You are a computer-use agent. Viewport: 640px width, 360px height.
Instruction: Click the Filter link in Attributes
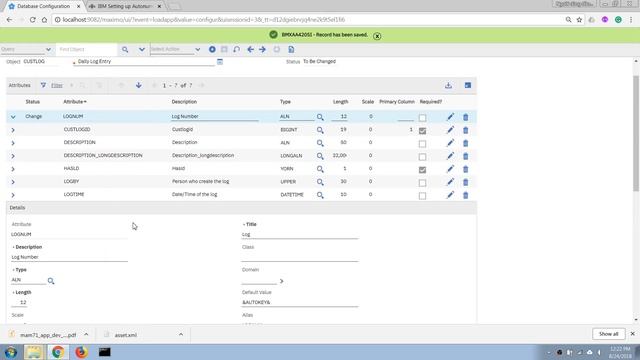57,85
